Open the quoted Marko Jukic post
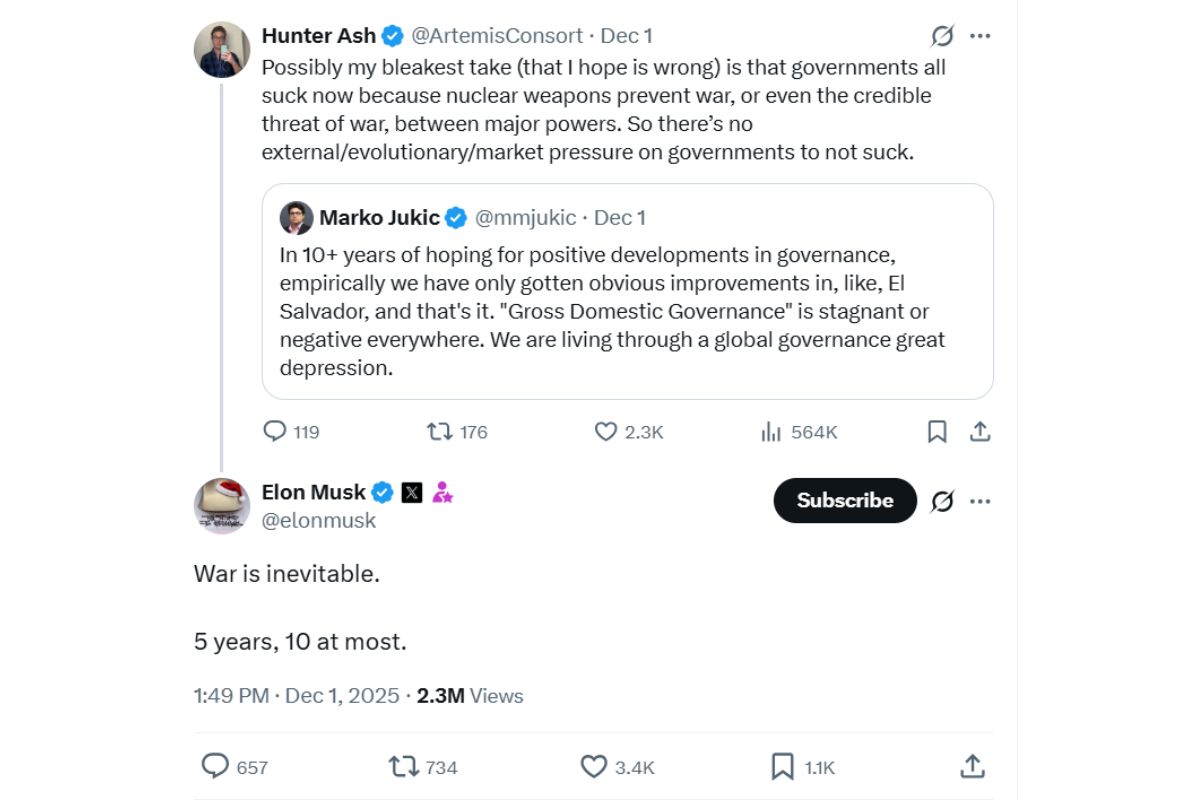The height and width of the screenshot is (800, 1200). tap(628, 292)
